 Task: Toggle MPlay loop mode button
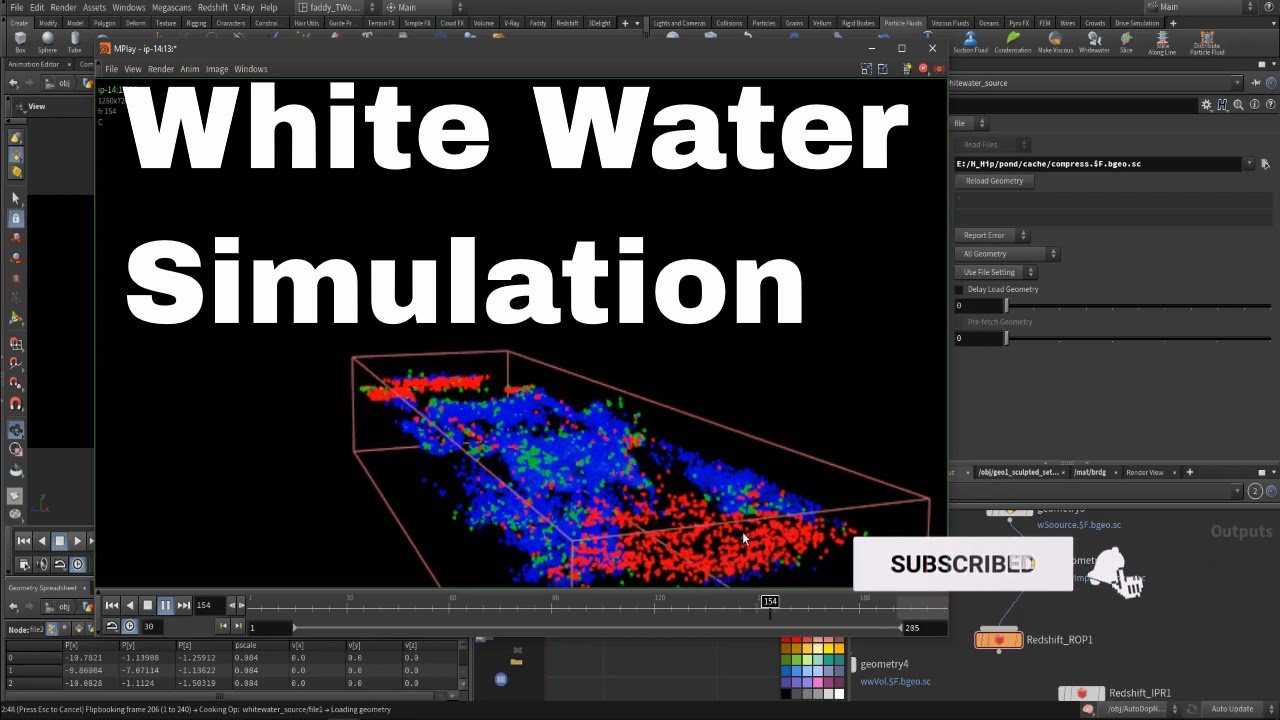[112, 626]
